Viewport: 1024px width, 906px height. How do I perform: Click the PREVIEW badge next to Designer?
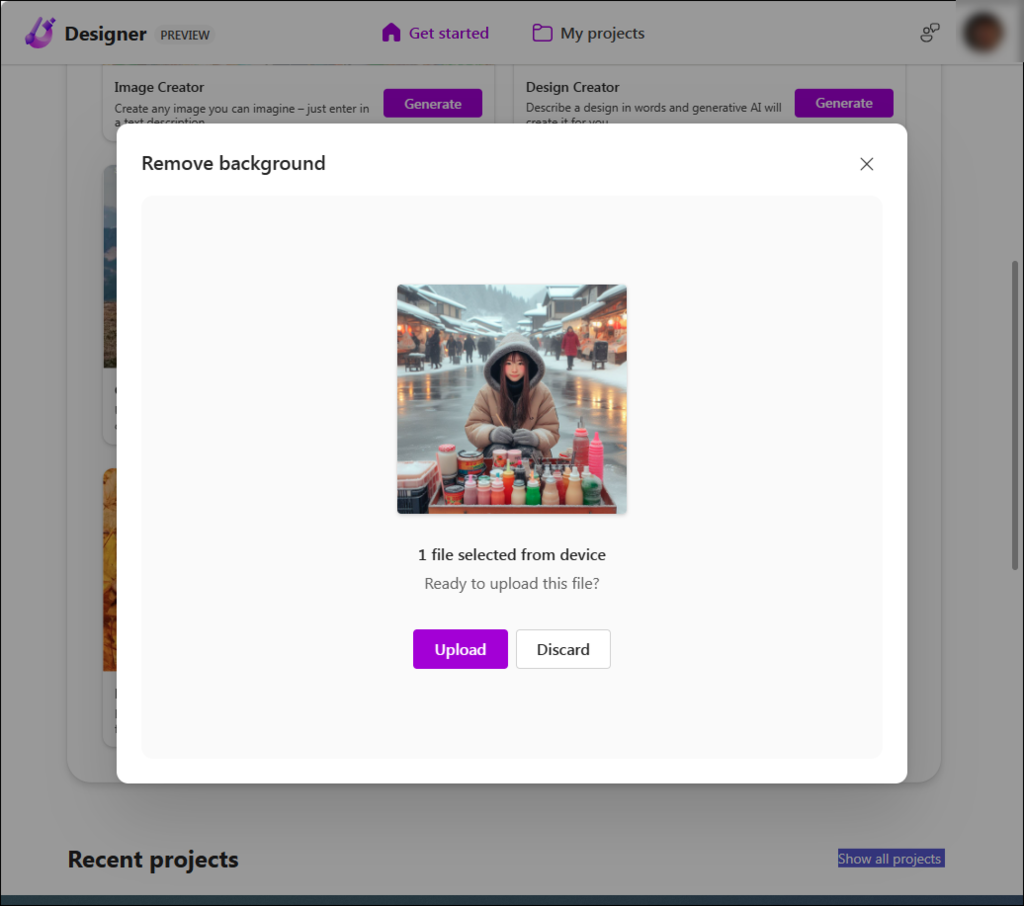coord(185,35)
